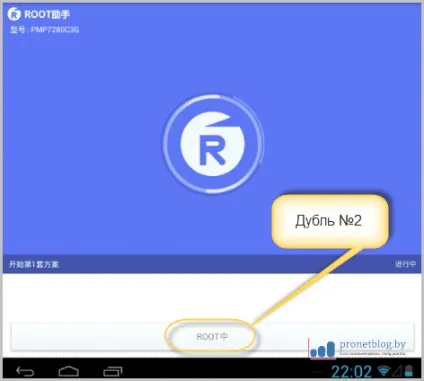This screenshot has height=381, width=424.
Task: Tap the large circular R progress icon
Action: [x=212, y=143]
